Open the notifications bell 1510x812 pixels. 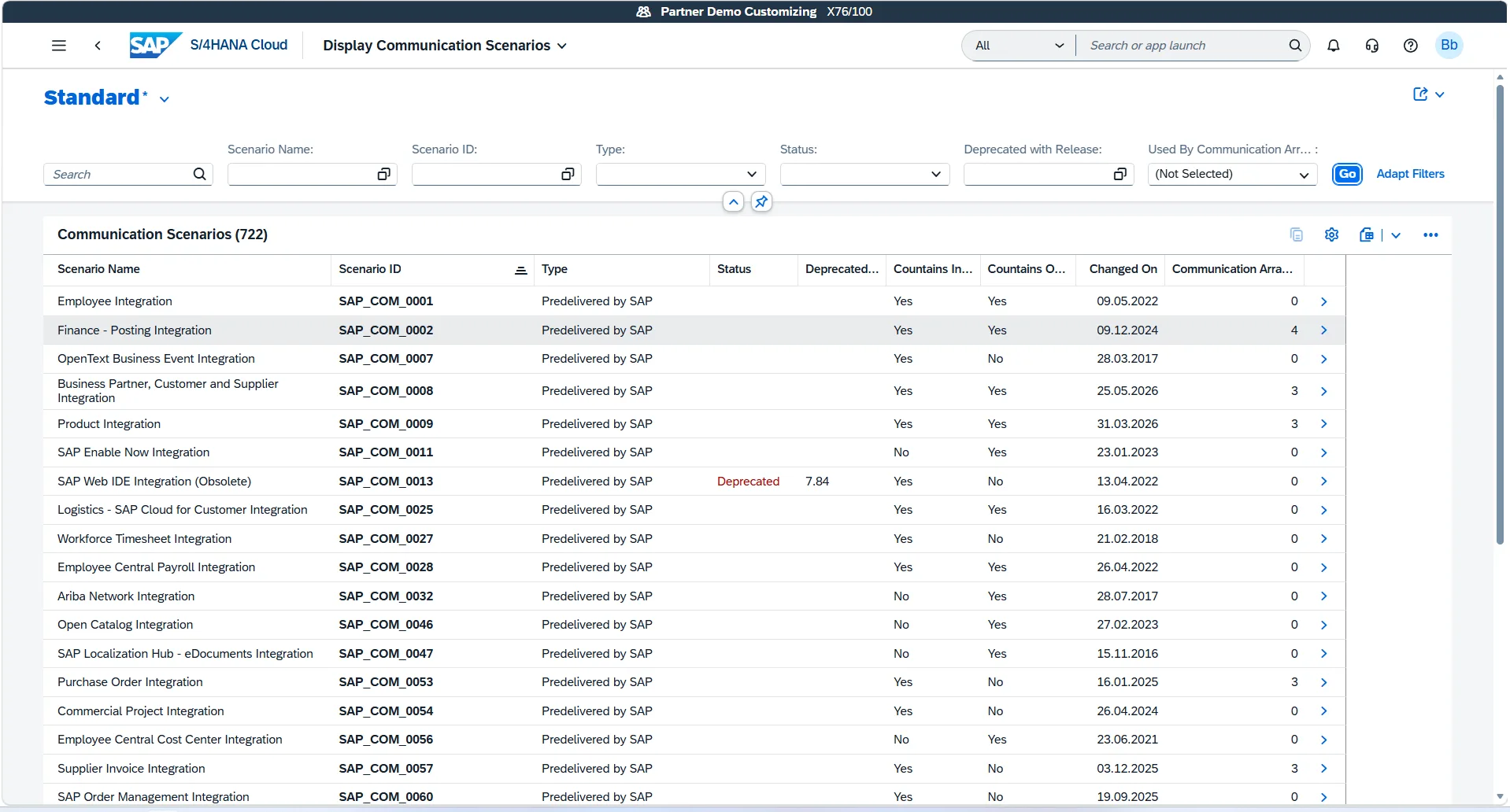pyautogui.click(x=1334, y=46)
